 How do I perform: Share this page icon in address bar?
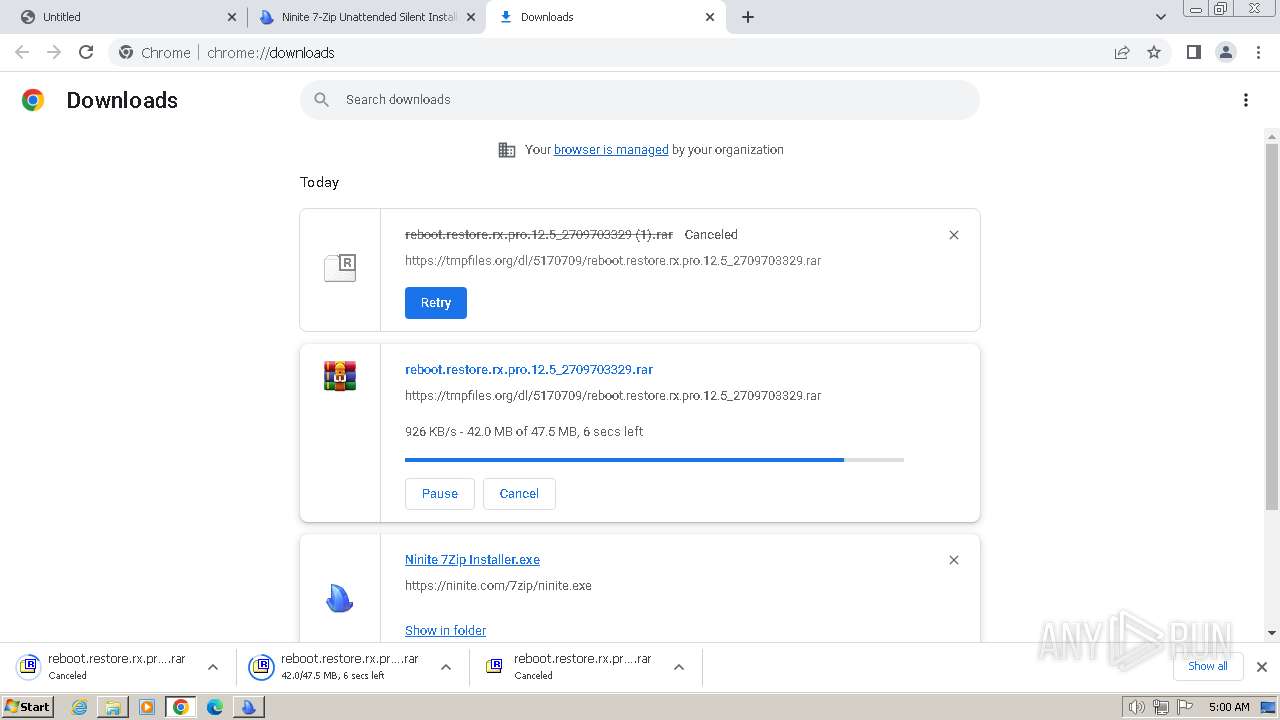(x=1122, y=52)
